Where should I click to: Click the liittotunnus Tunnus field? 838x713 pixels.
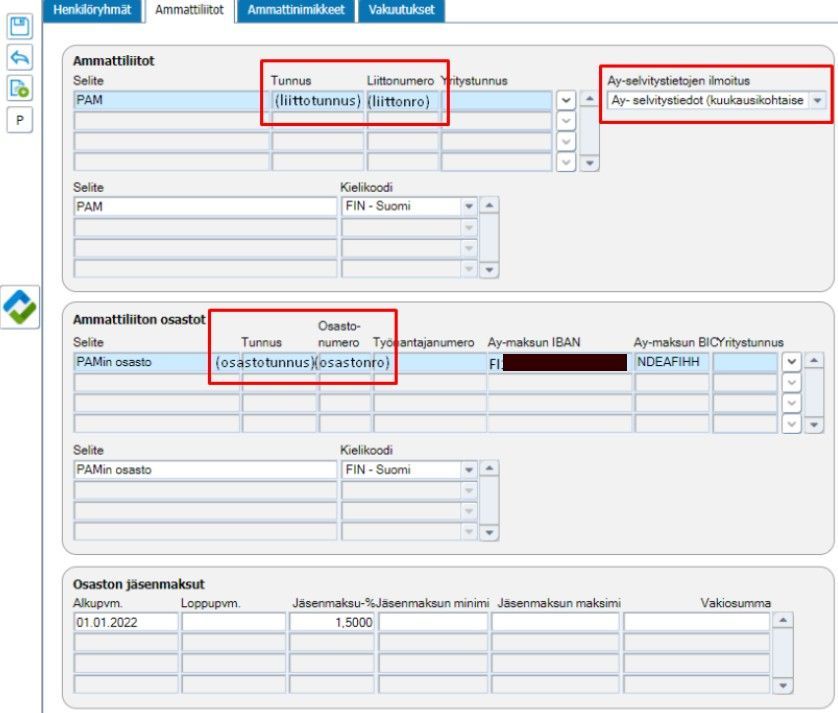pyautogui.click(x=317, y=100)
